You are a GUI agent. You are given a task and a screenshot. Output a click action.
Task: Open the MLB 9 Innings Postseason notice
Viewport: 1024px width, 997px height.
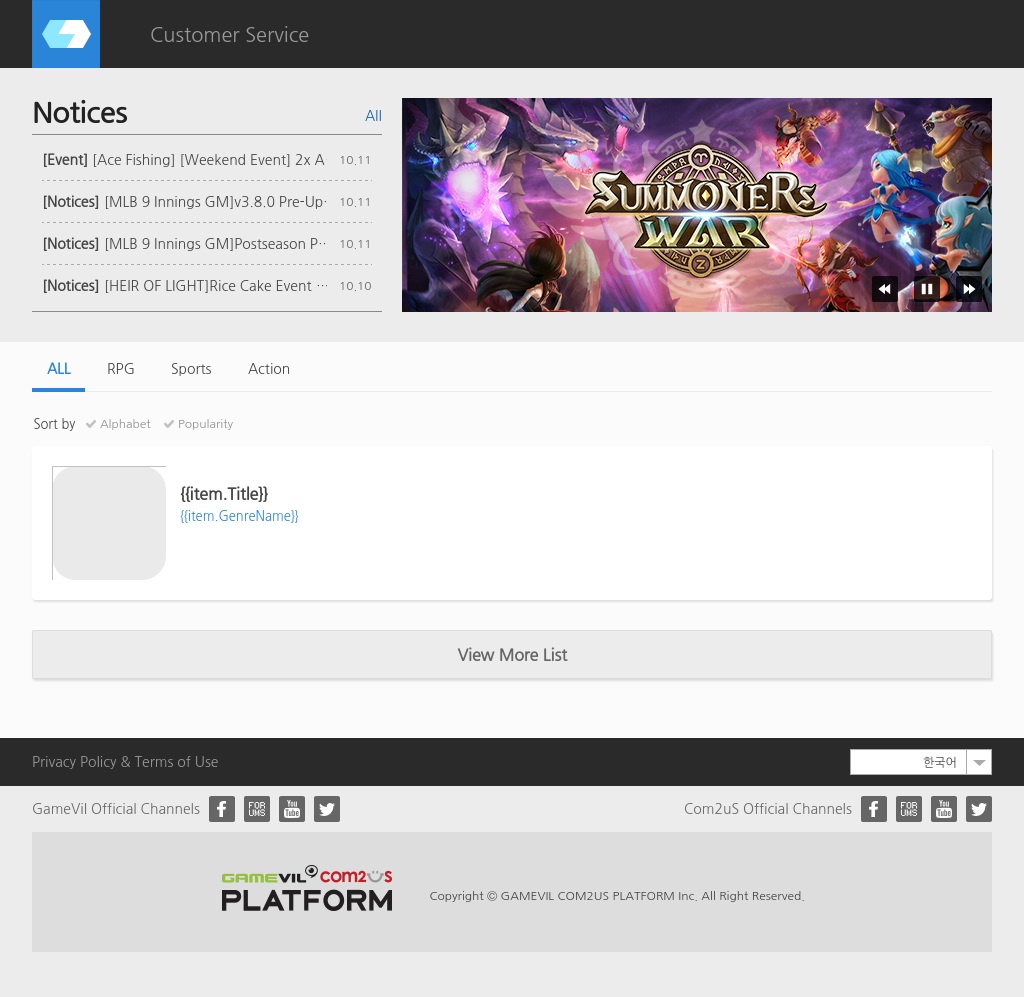click(x=185, y=244)
